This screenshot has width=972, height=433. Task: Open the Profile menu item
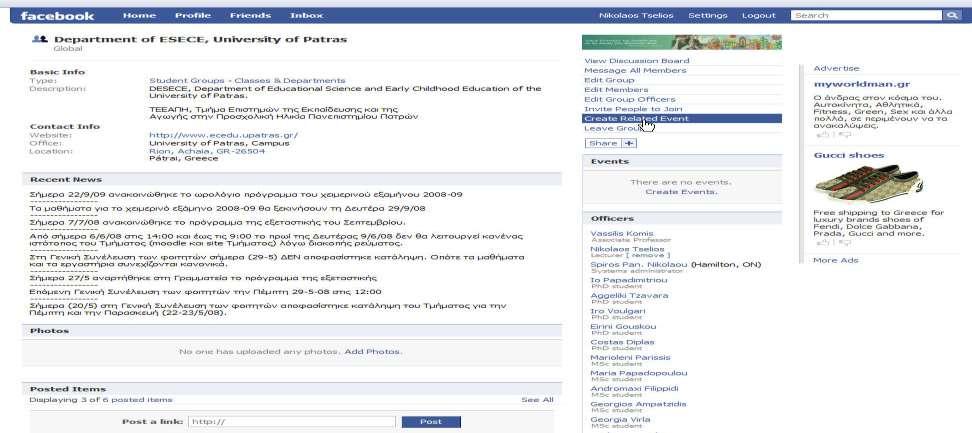pyautogui.click(x=193, y=15)
